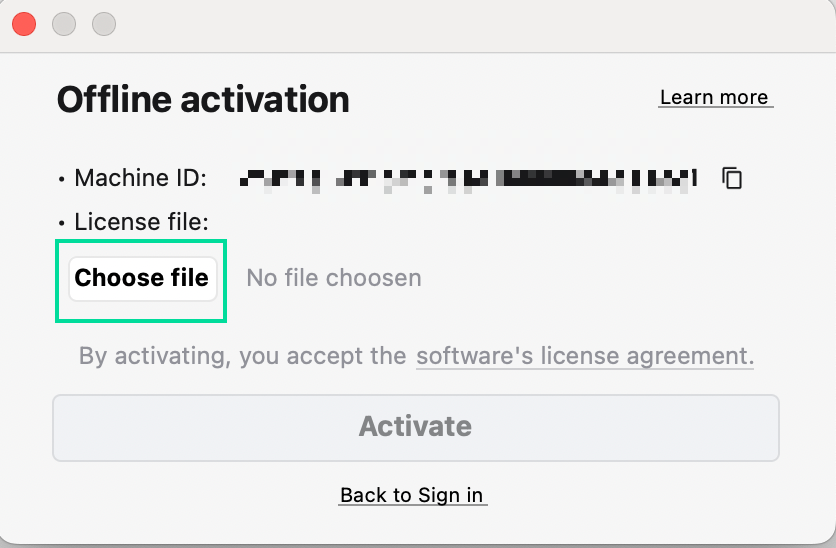836x548 pixels.
Task: Click the Choose file button
Action: click(142, 277)
